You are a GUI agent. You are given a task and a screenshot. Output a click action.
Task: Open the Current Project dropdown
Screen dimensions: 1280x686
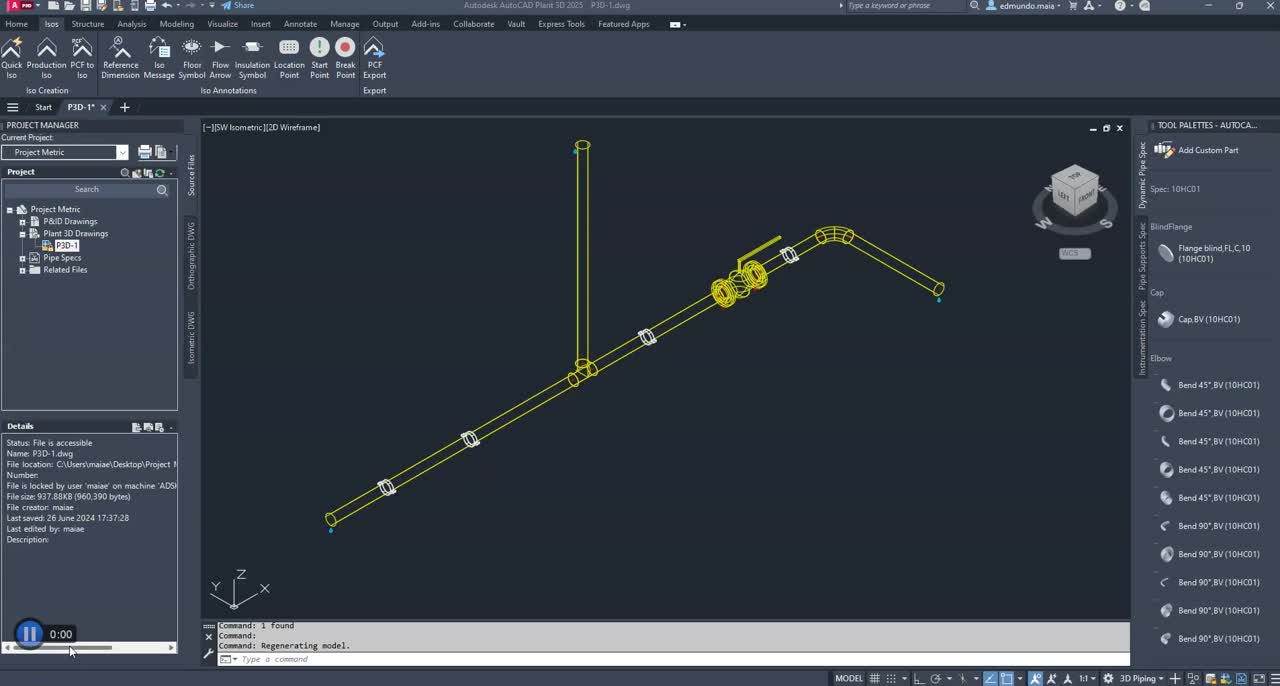coord(122,151)
